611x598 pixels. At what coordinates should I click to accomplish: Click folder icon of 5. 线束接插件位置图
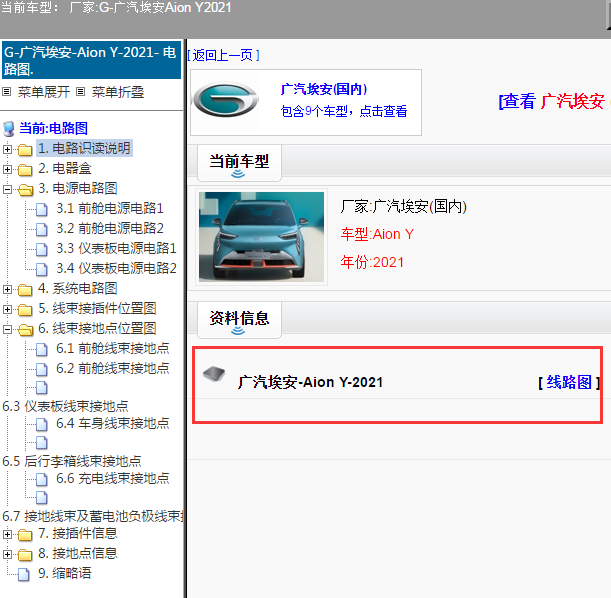click(25, 309)
